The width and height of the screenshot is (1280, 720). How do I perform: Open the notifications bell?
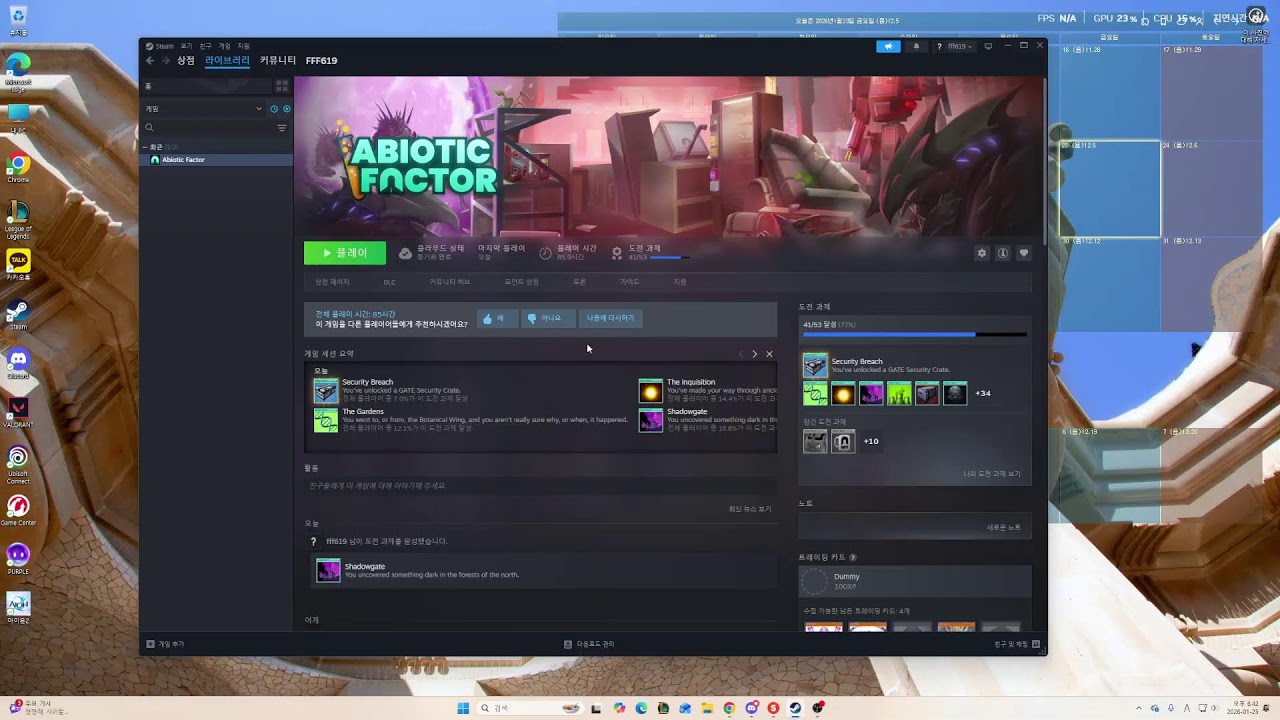point(916,46)
